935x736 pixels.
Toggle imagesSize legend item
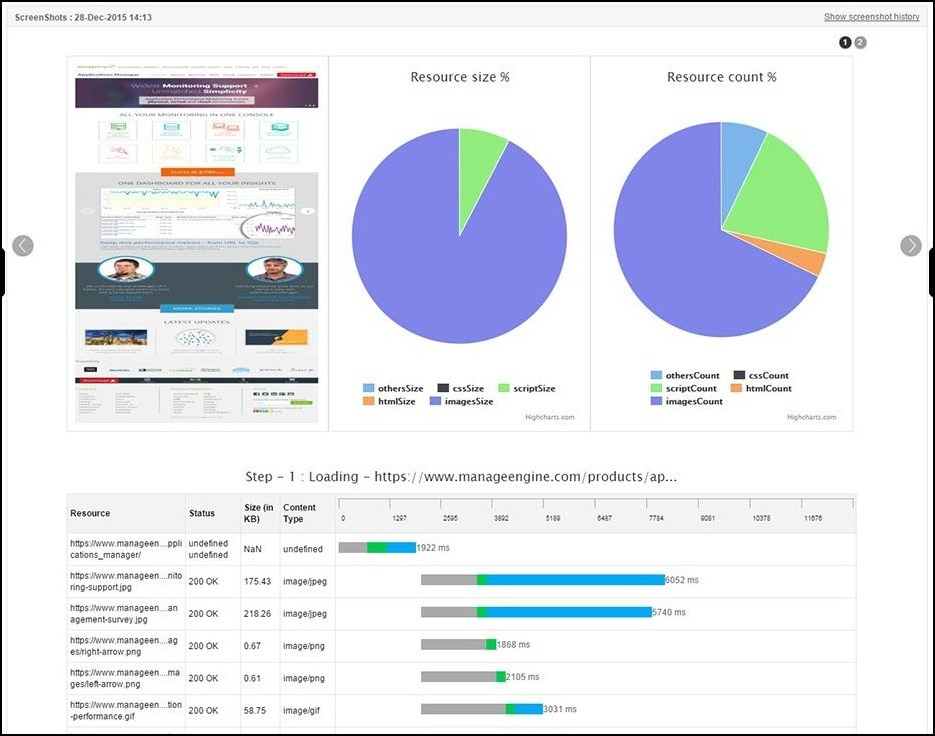tap(462, 401)
